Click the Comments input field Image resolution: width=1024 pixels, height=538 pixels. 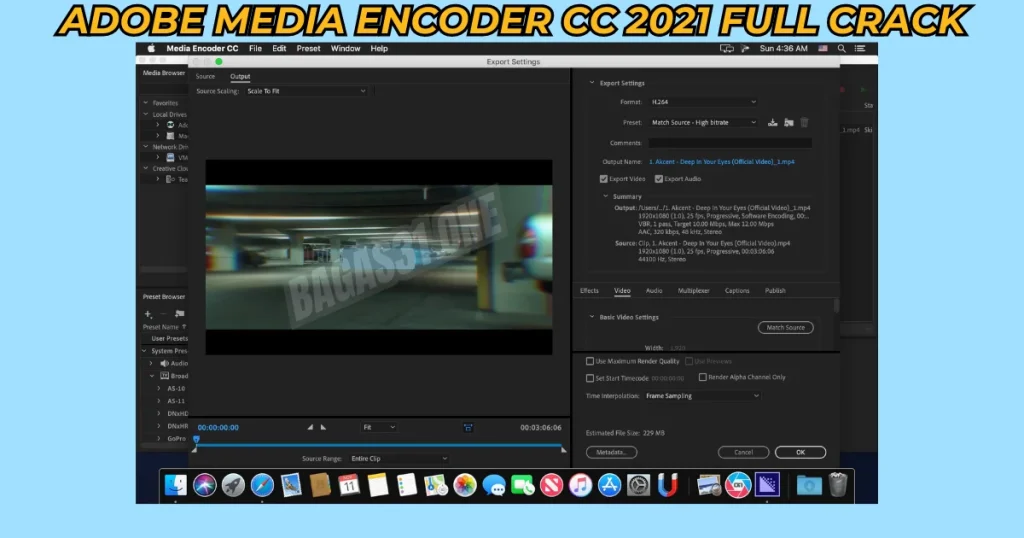(730, 143)
